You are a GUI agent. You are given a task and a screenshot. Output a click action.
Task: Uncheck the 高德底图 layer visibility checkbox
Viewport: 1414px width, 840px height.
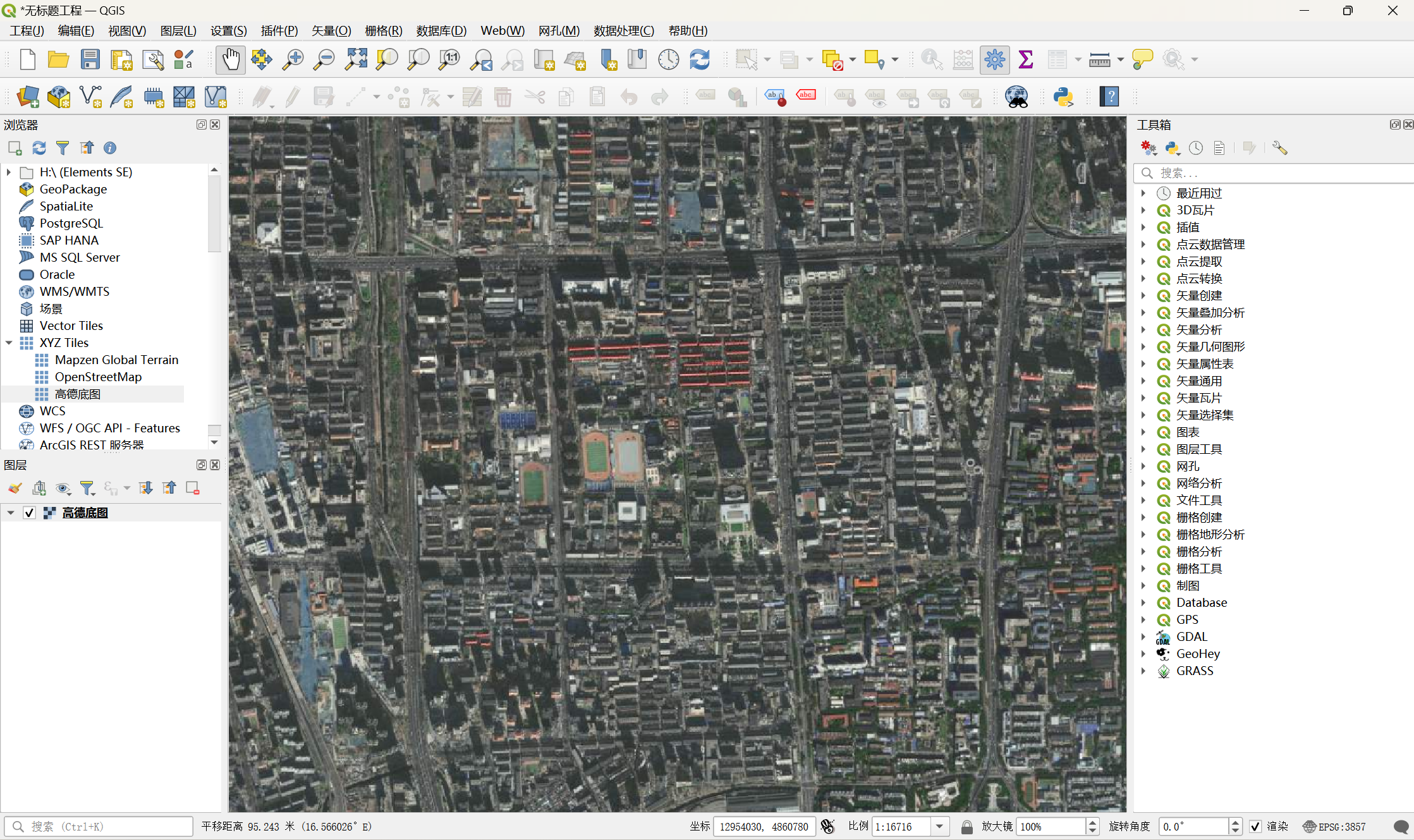[x=29, y=513]
